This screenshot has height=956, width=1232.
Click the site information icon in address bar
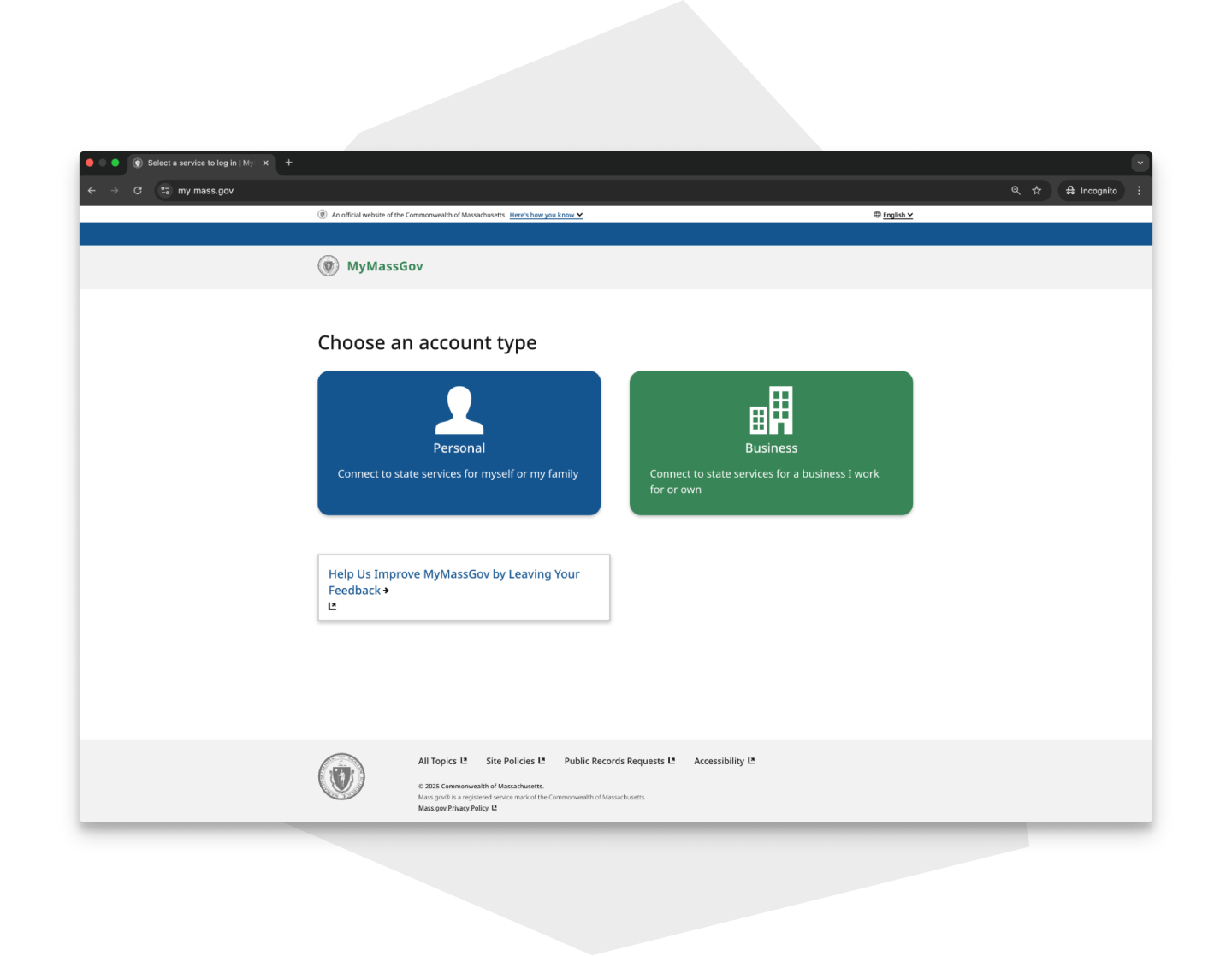tap(165, 191)
